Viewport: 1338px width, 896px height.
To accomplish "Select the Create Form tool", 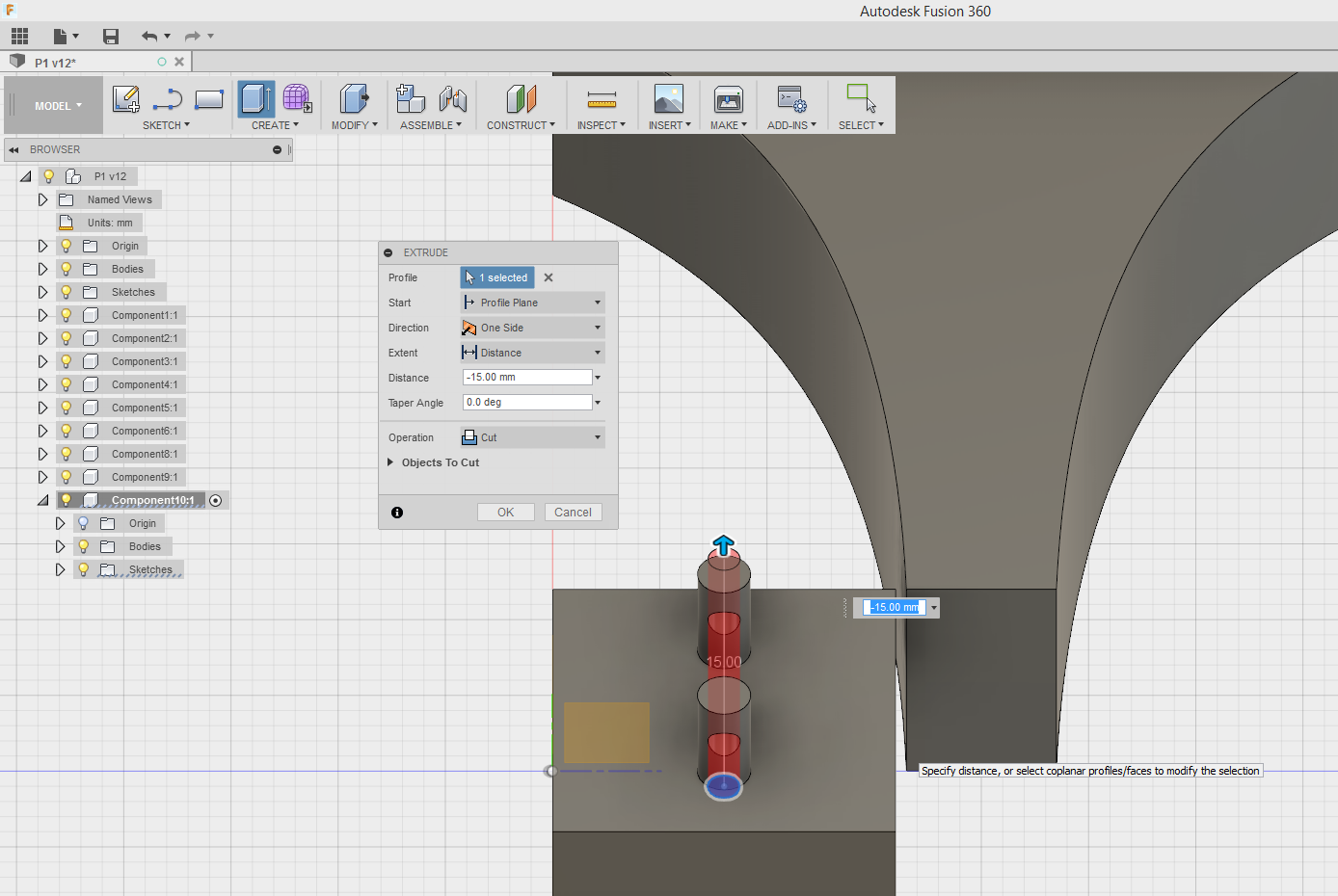I will (x=297, y=98).
